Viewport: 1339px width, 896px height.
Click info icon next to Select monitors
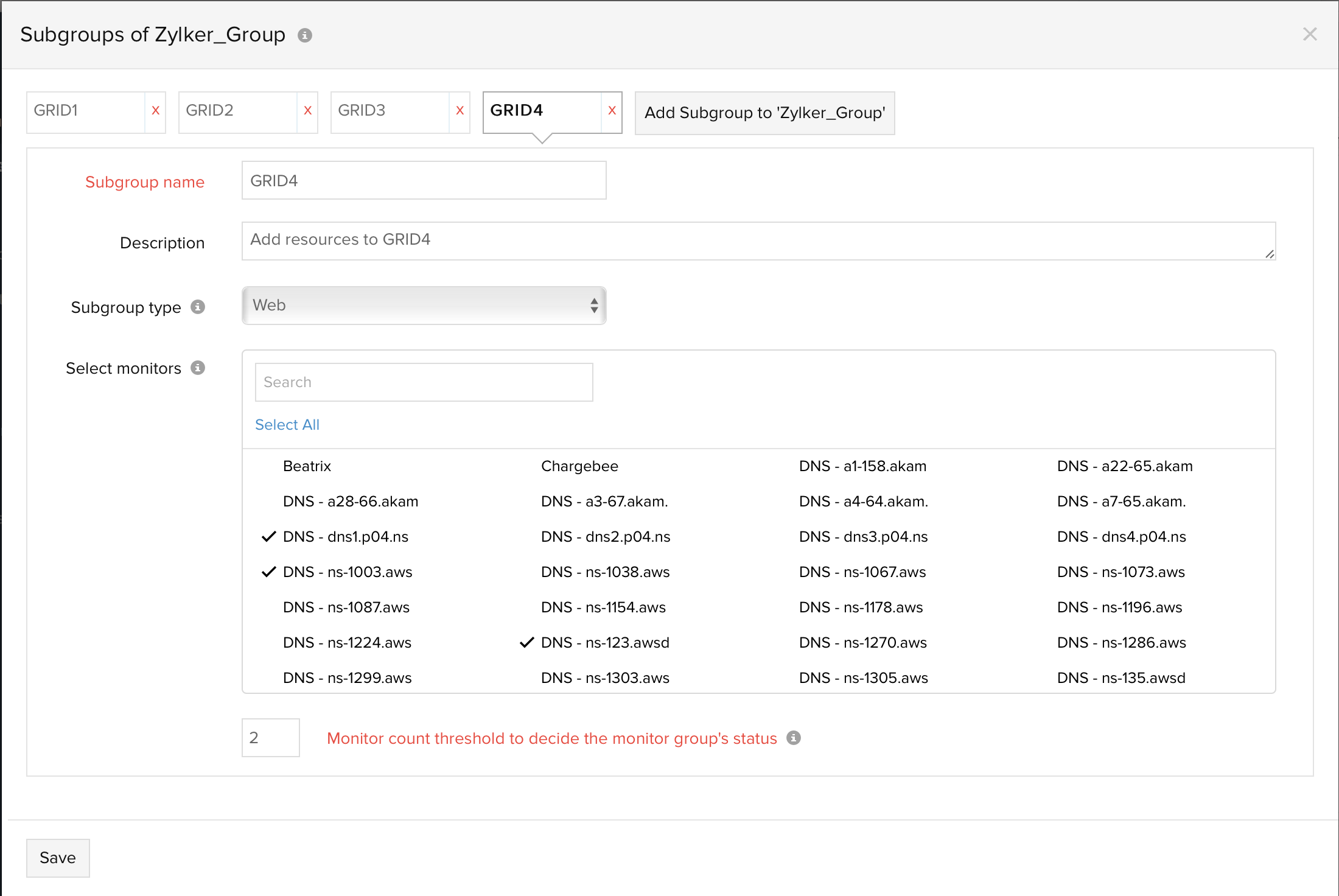198,368
